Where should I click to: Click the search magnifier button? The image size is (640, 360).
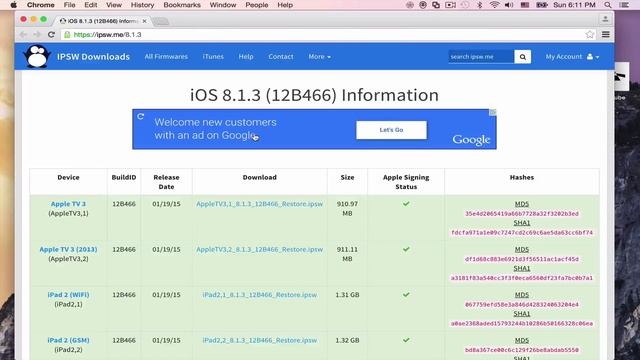522,57
